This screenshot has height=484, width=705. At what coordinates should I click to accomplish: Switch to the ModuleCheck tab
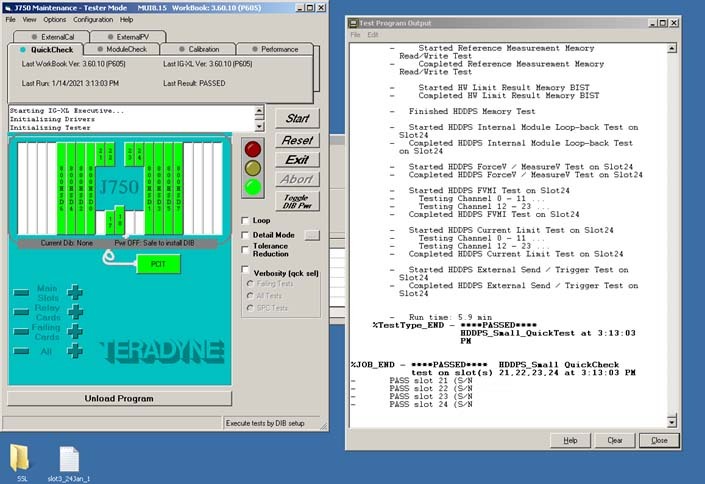tap(126, 49)
